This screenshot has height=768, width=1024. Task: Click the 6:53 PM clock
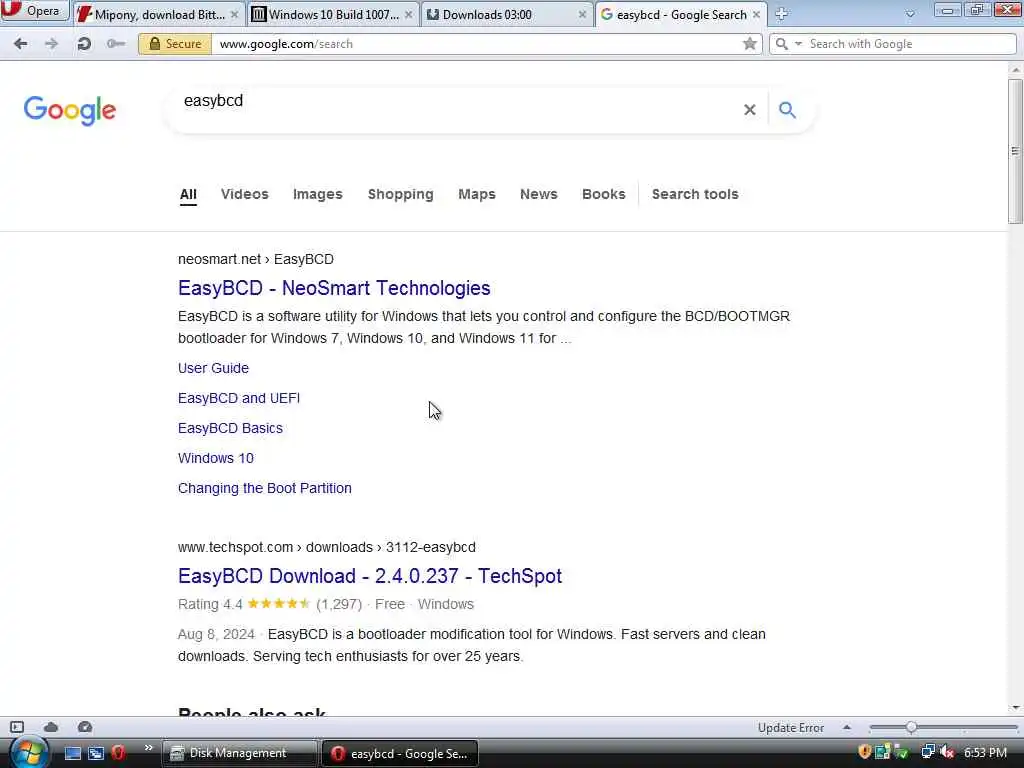tap(985, 753)
